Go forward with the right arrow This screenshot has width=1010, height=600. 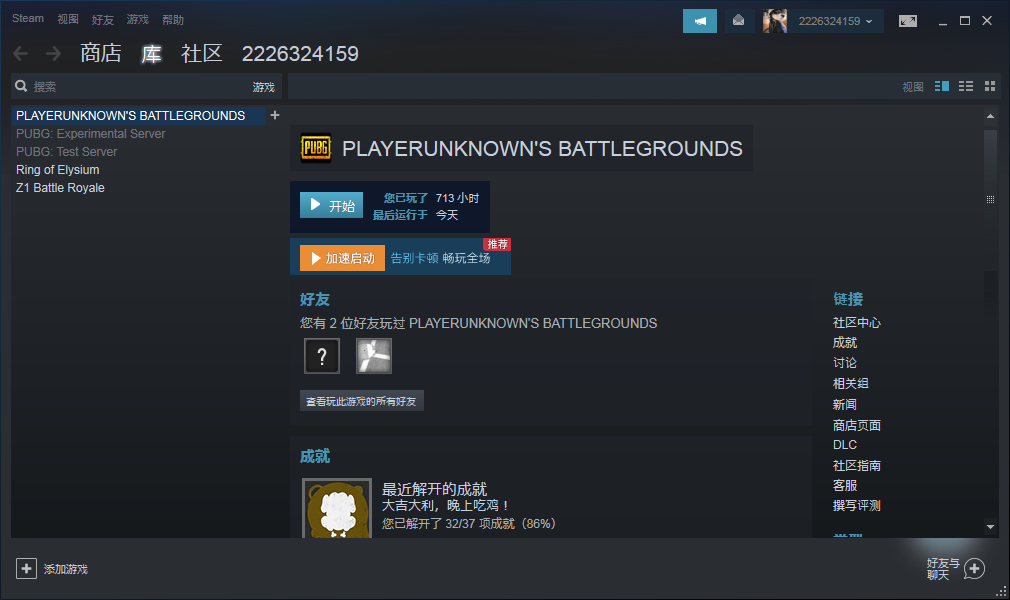tap(53, 53)
